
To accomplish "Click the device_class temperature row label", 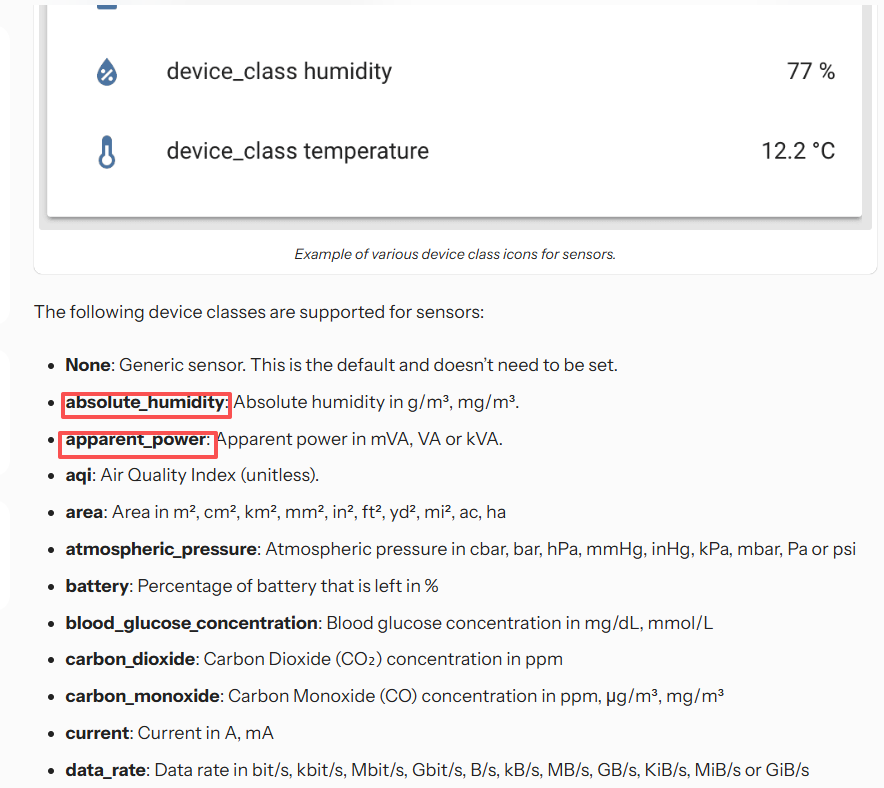I will [x=297, y=150].
